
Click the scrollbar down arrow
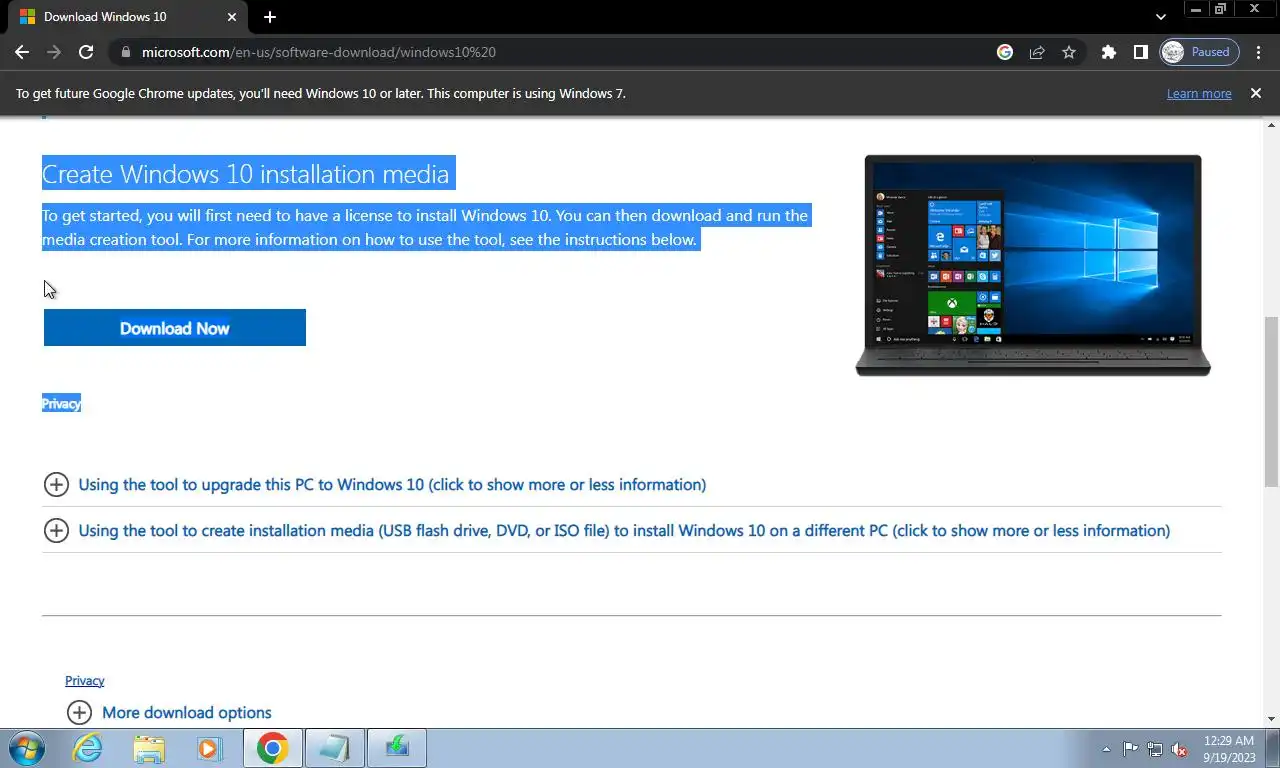[x=1271, y=718]
